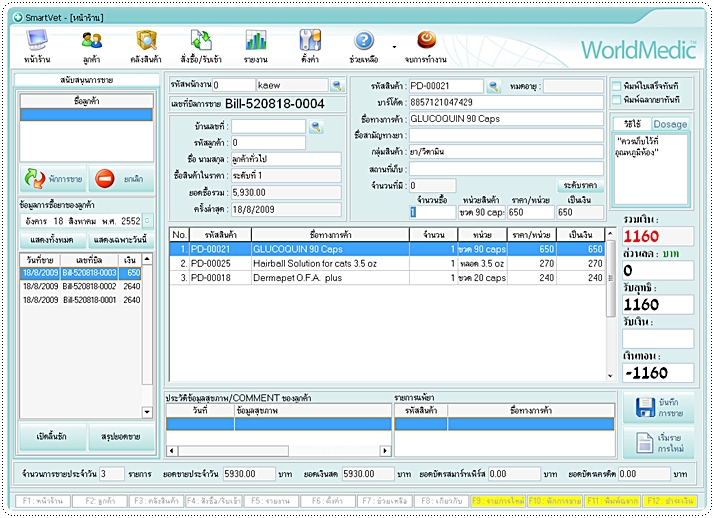Viewport: 714px width, 518px height.
Task: Open the หน้าร้าน storefront toolbar icon
Action: click(x=36, y=41)
